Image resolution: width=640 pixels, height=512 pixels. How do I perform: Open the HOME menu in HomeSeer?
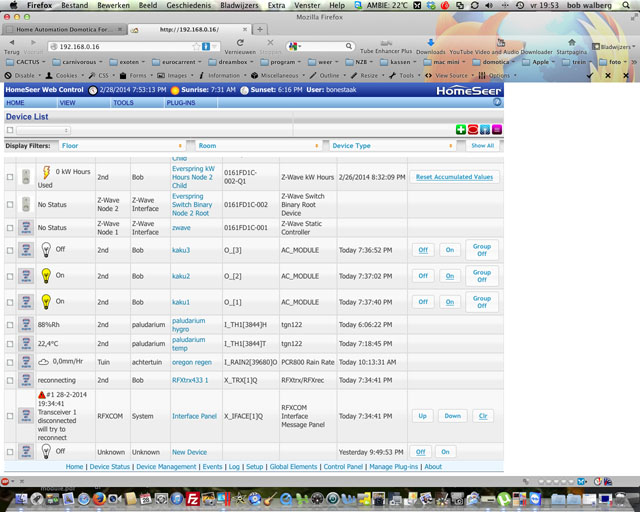click(x=16, y=103)
